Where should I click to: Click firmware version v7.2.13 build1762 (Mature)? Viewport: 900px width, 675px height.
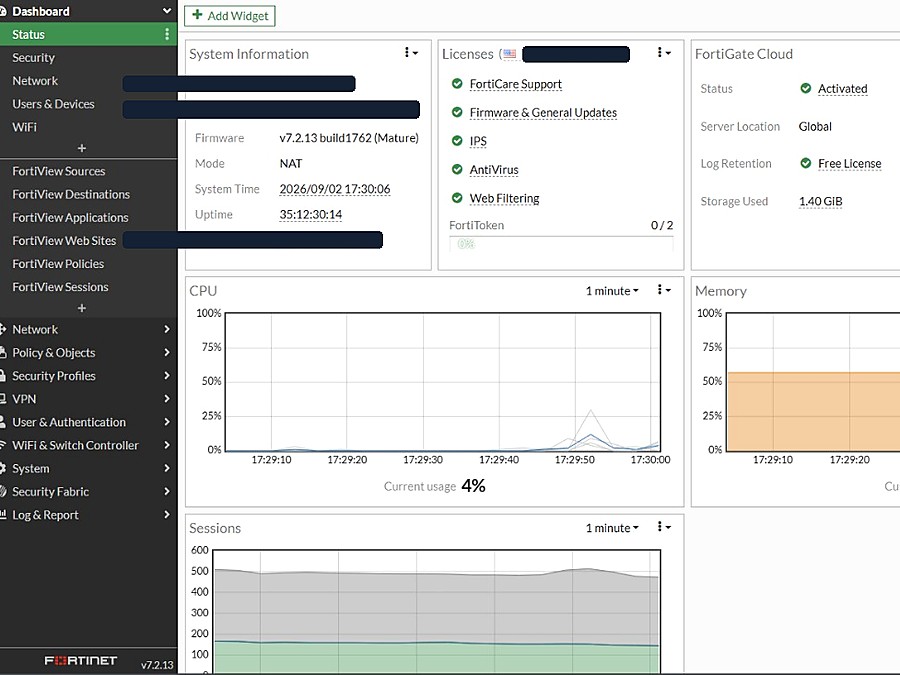pyautogui.click(x=349, y=138)
